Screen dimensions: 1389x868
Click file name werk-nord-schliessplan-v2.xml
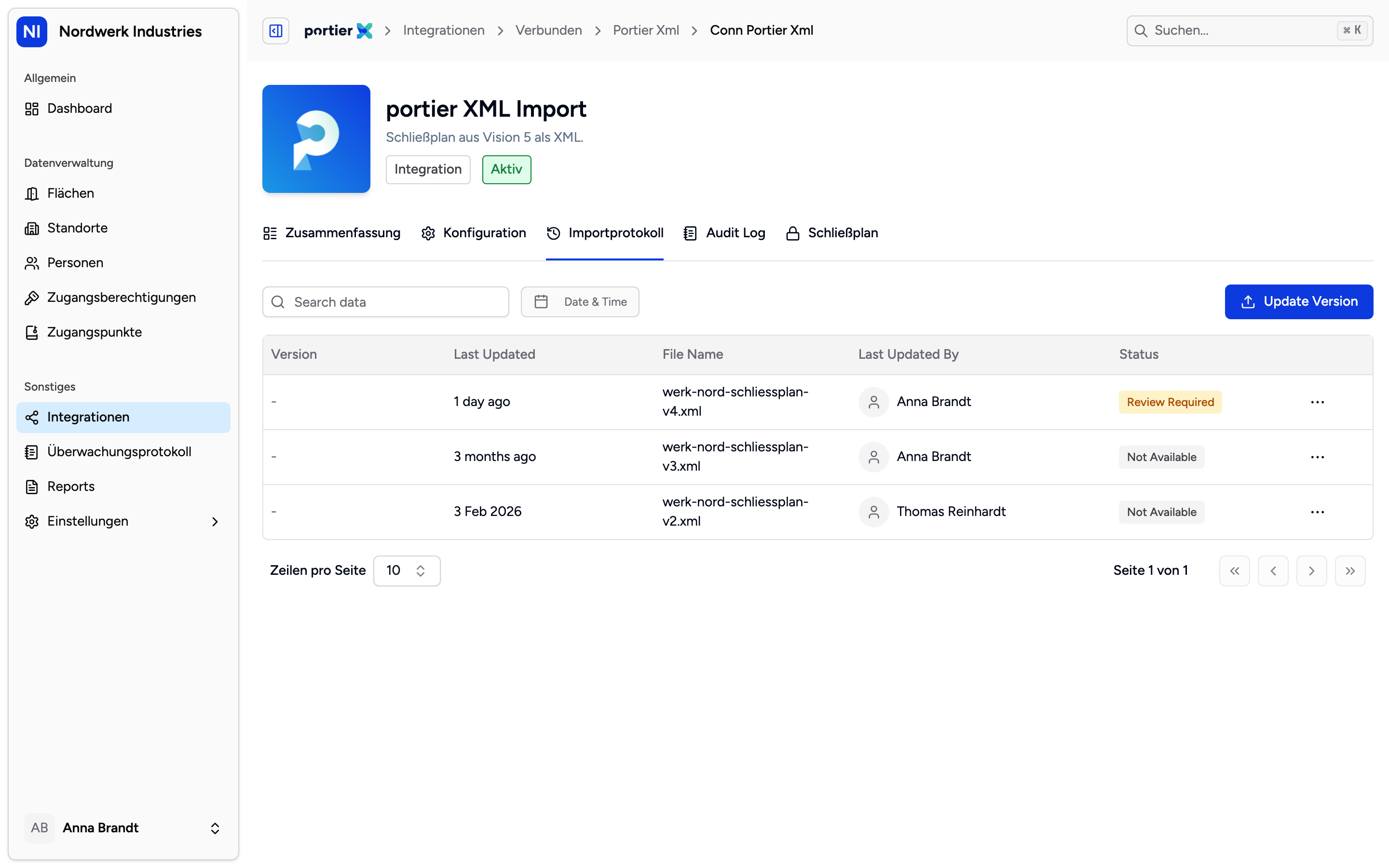[735, 512]
